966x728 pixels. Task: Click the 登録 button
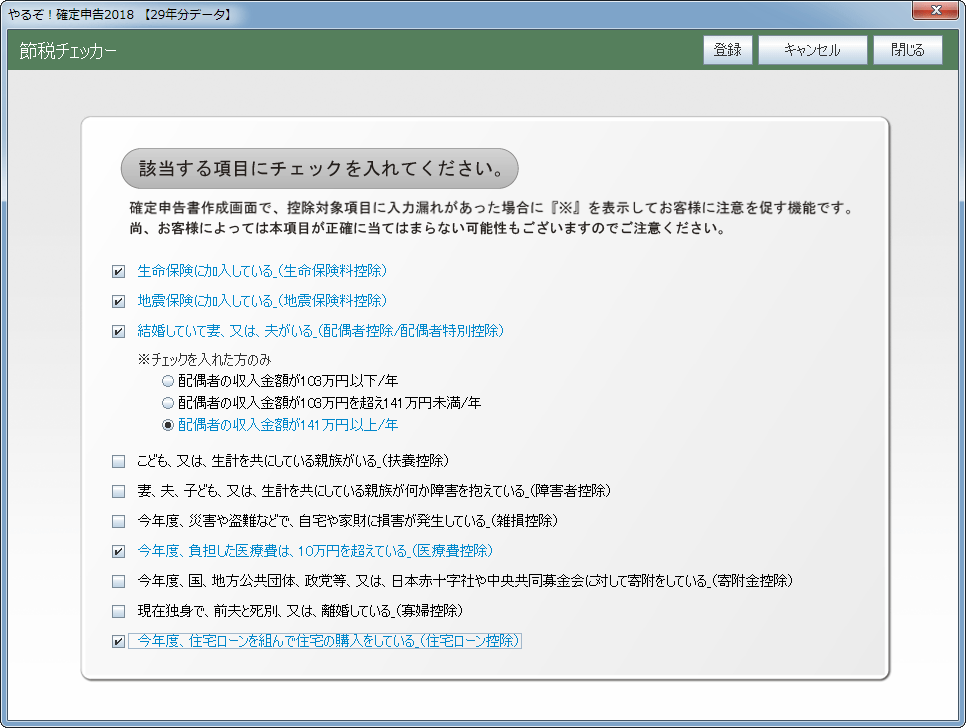coord(728,50)
